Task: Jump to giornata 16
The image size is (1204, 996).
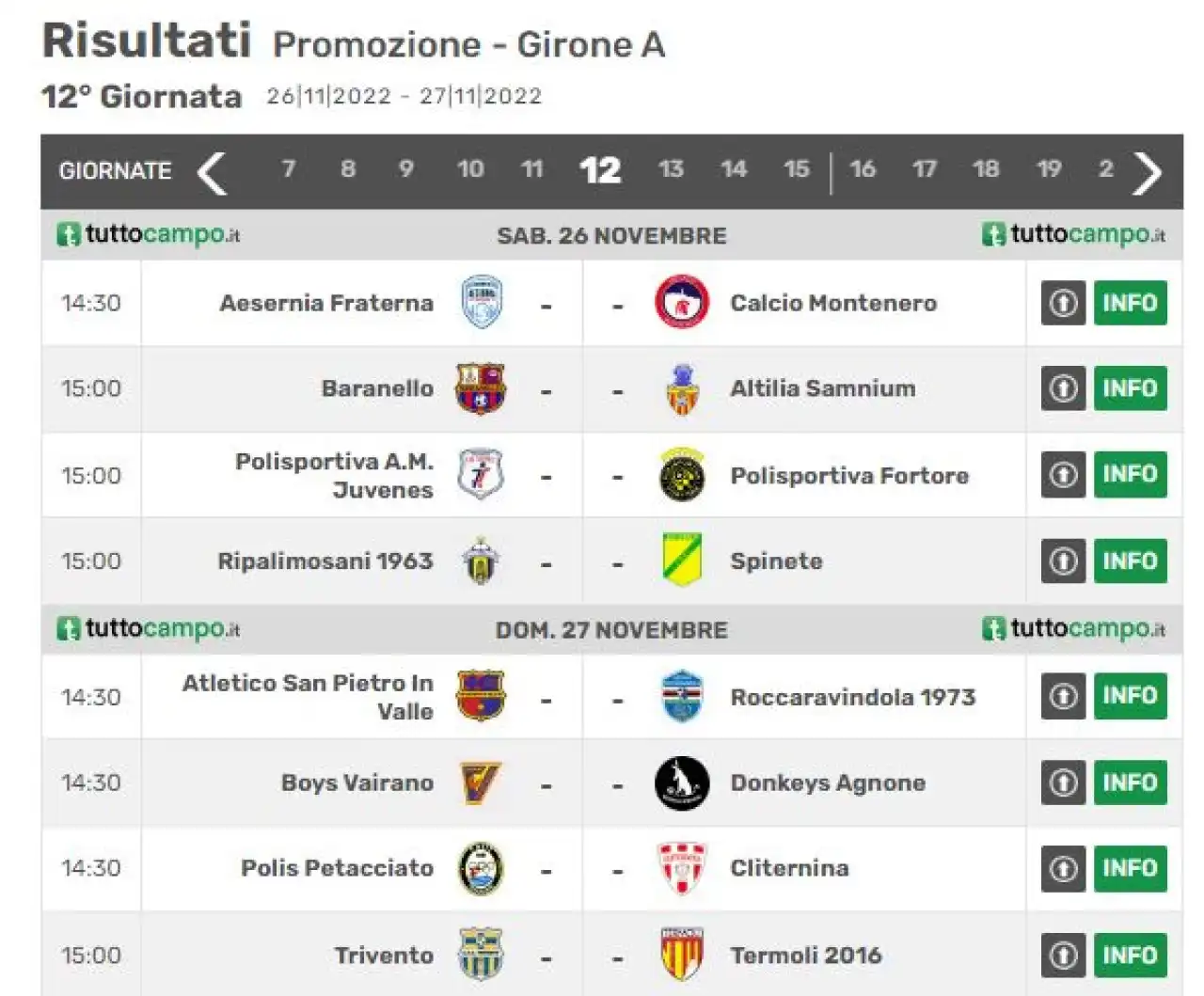Action: [863, 169]
